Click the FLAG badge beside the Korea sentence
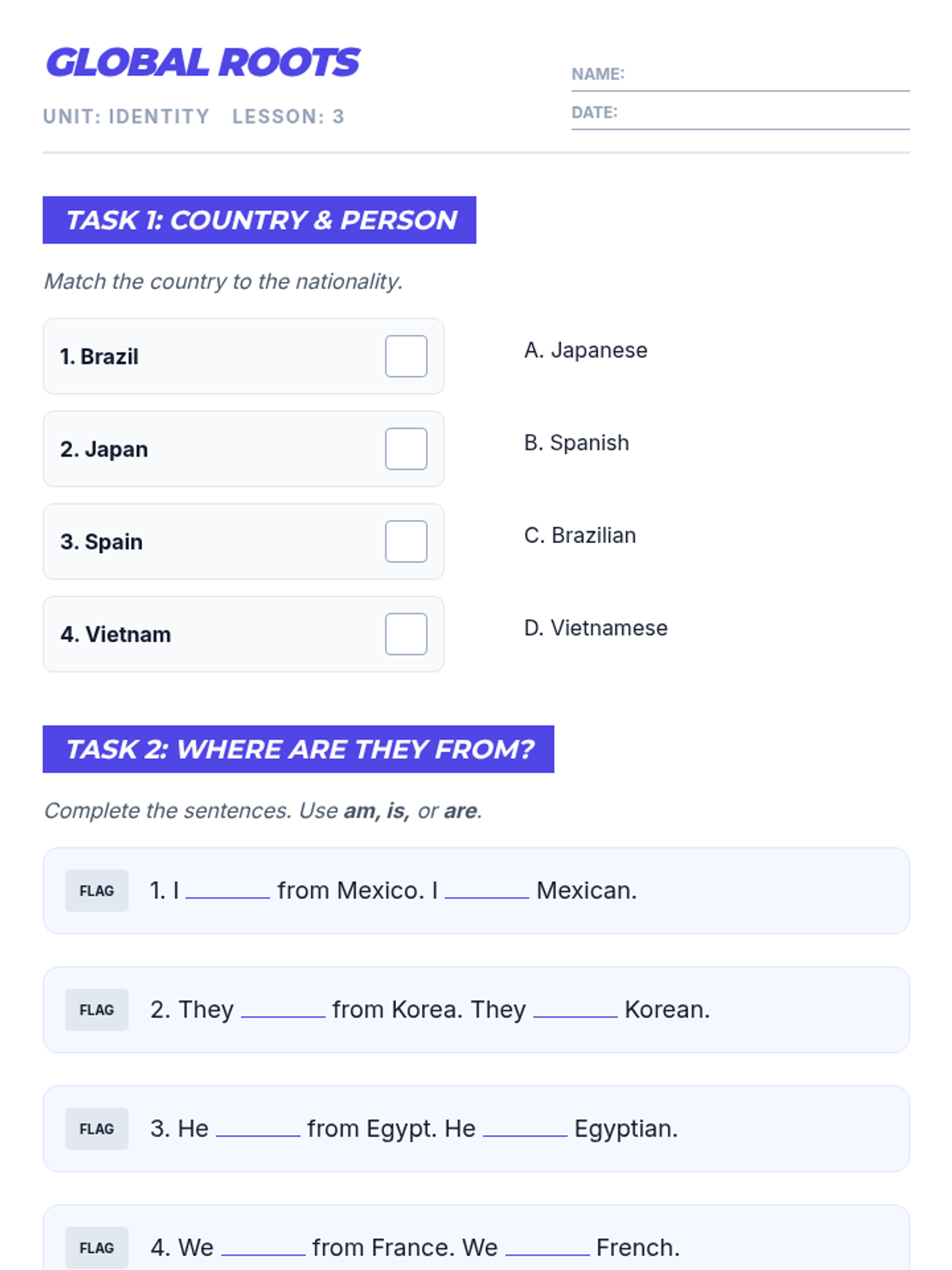Screen dimensions: 952x1270 click(97, 1010)
